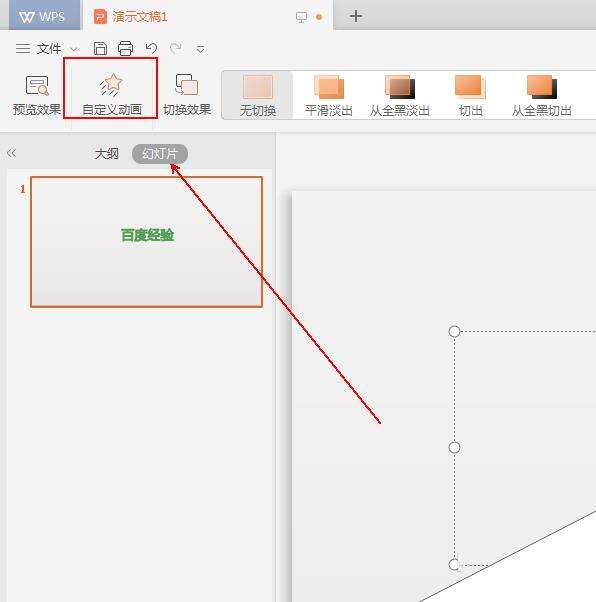Open quick access toolbar customization dropdown
596x602 pixels.
(200, 49)
